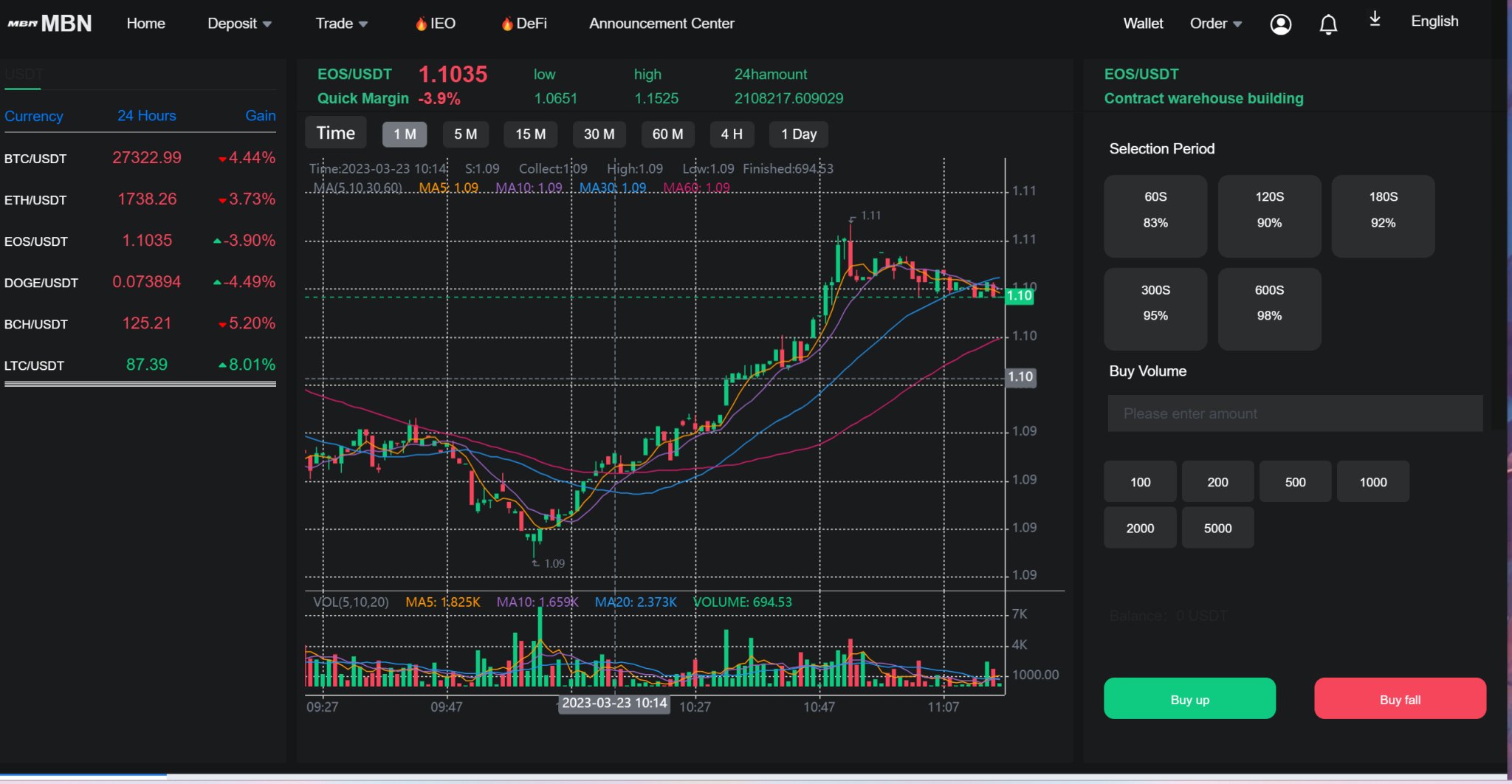Open the Wallet page
The height and width of the screenshot is (784, 1512).
(x=1142, y=23)
